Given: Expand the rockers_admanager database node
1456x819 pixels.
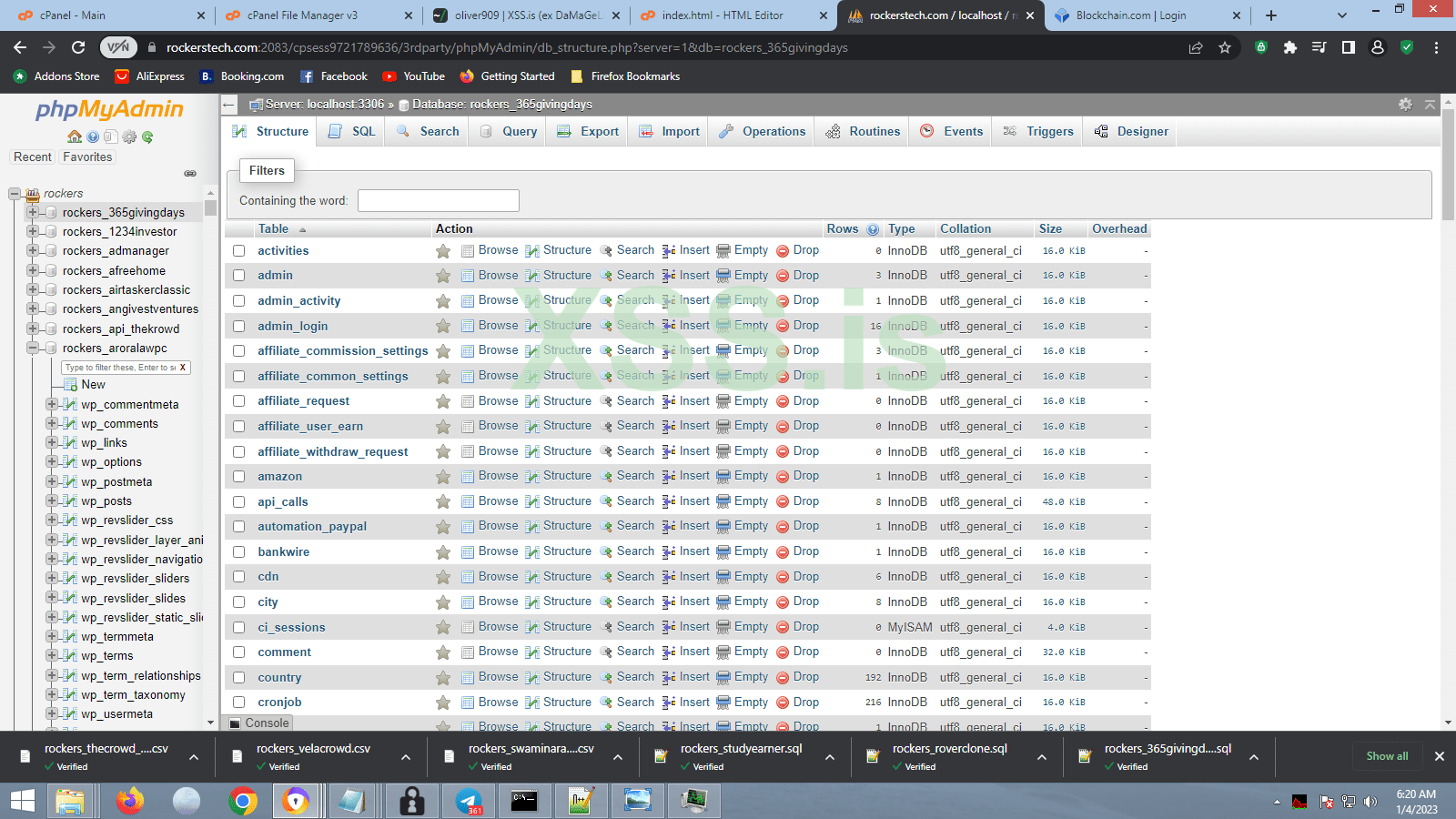Looking at the screenshot, I should [32, 251].
